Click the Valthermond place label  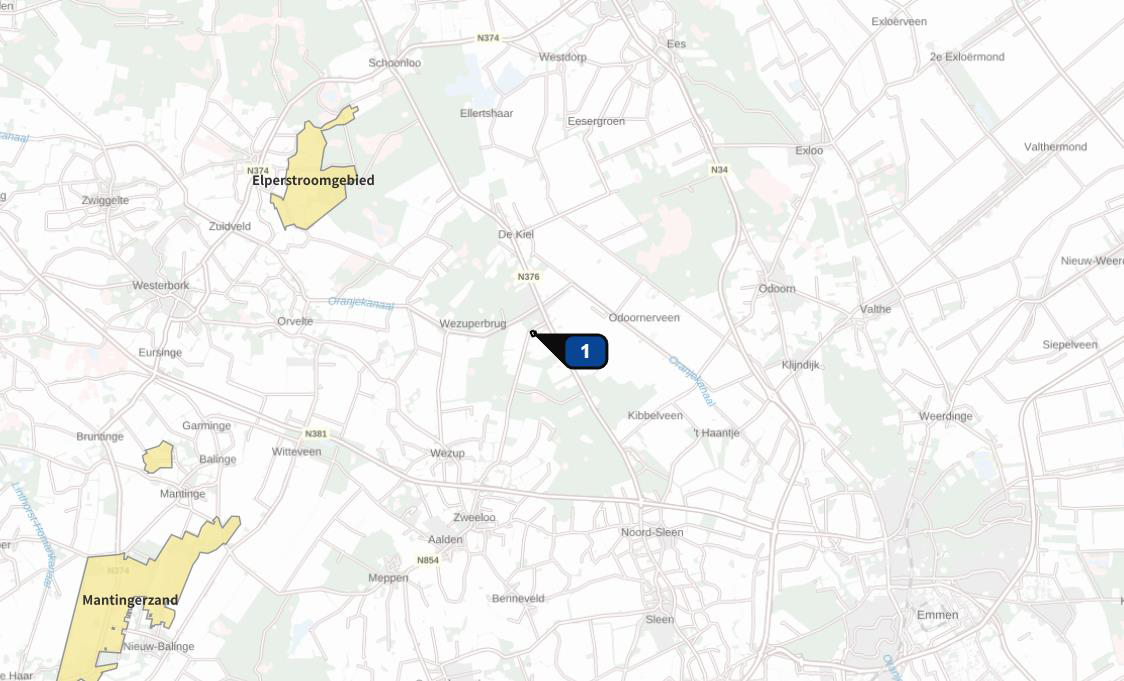pos(1055,147)
